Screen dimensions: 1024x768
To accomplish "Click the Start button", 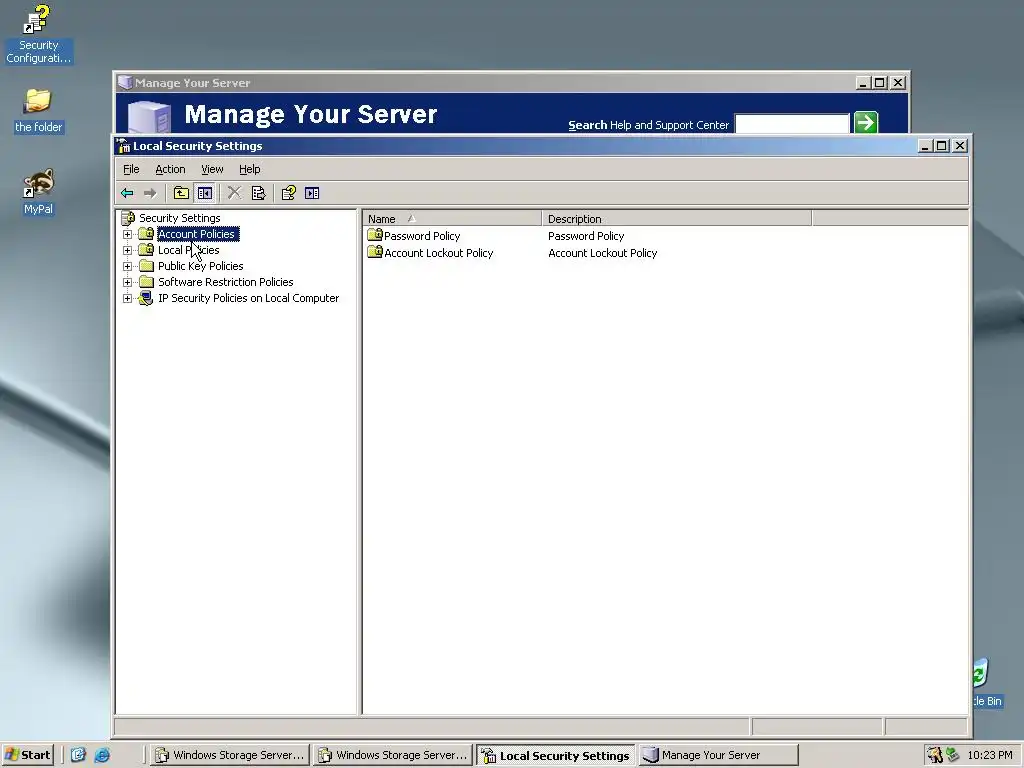I will 27,755.
